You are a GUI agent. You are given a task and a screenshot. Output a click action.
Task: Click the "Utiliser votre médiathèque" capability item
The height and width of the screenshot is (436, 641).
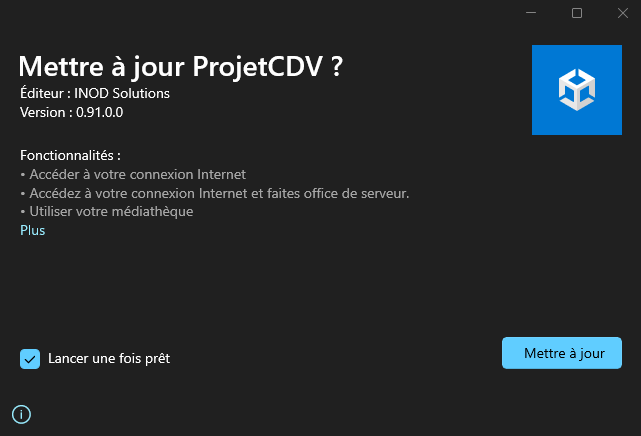(111, 211)
